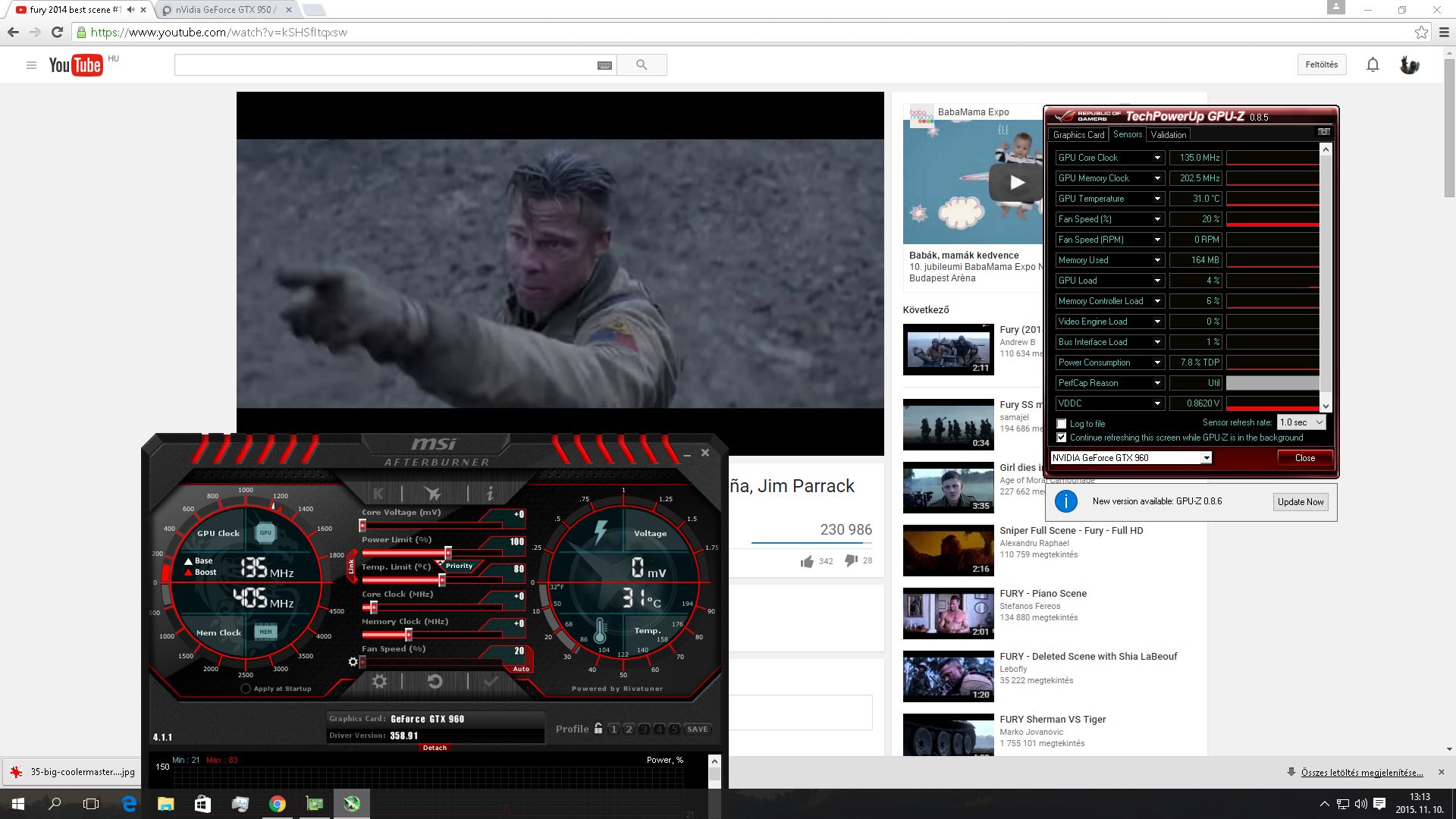Open Összes letöltés megjelenítése link
Viewport: 1456px width, 819px height.
click(1362, 773)
